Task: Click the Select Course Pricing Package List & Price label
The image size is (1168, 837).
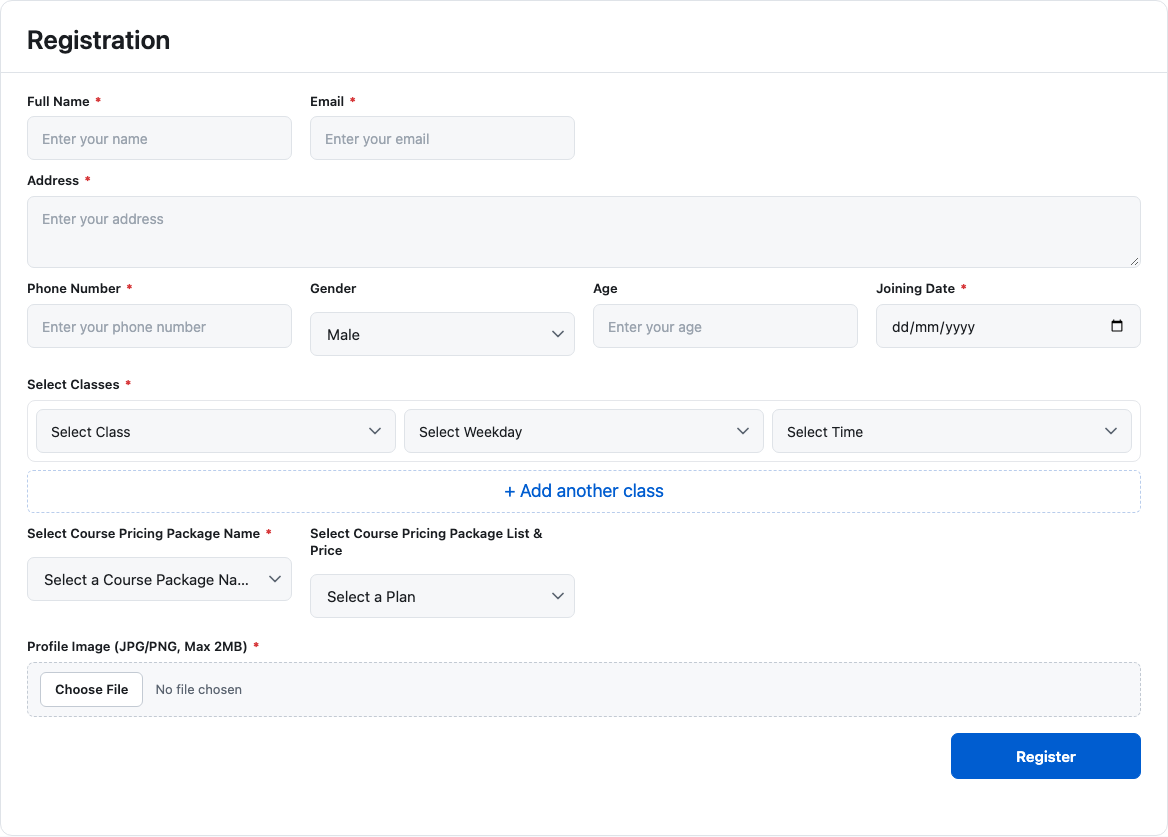Action: click(426, 542)
